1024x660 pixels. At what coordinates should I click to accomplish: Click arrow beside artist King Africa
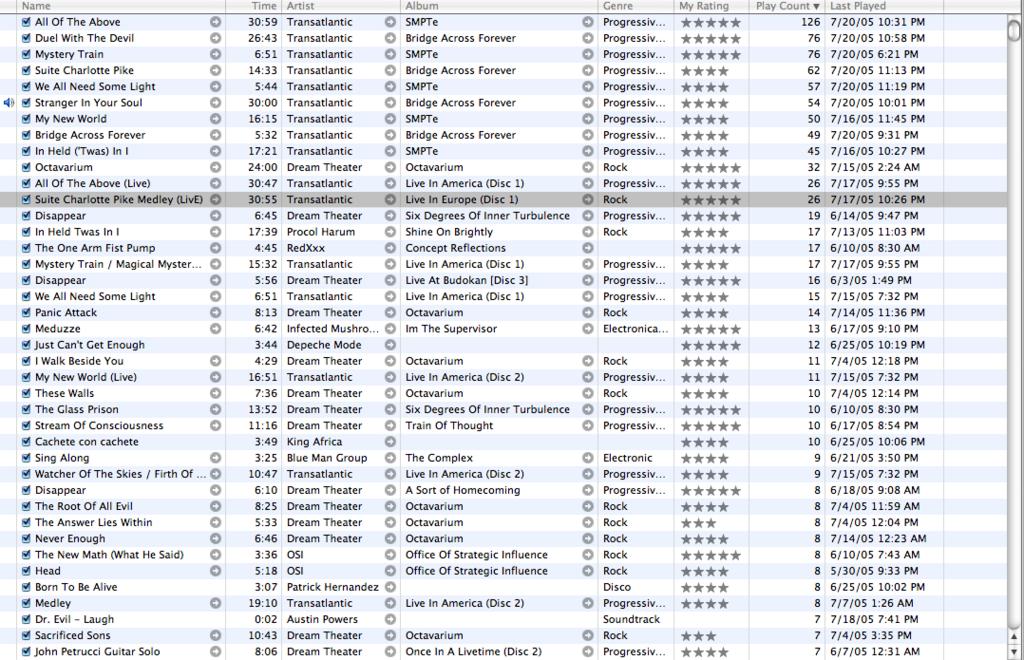(x=391, y=442)
